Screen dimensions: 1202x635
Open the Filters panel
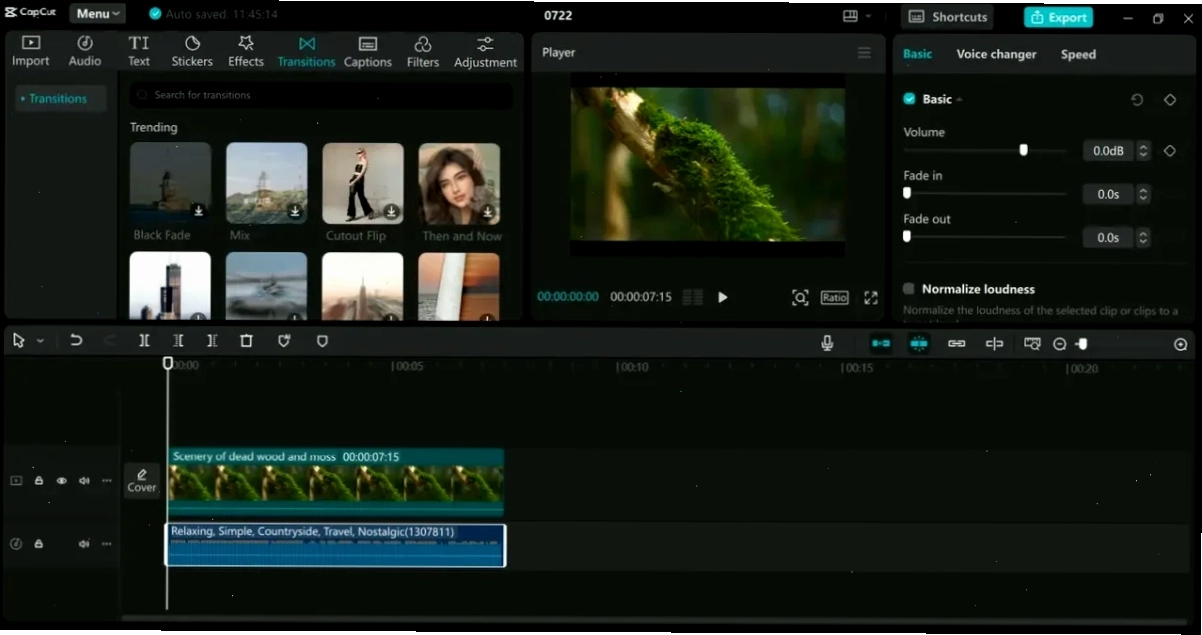(x=423, y=51)
